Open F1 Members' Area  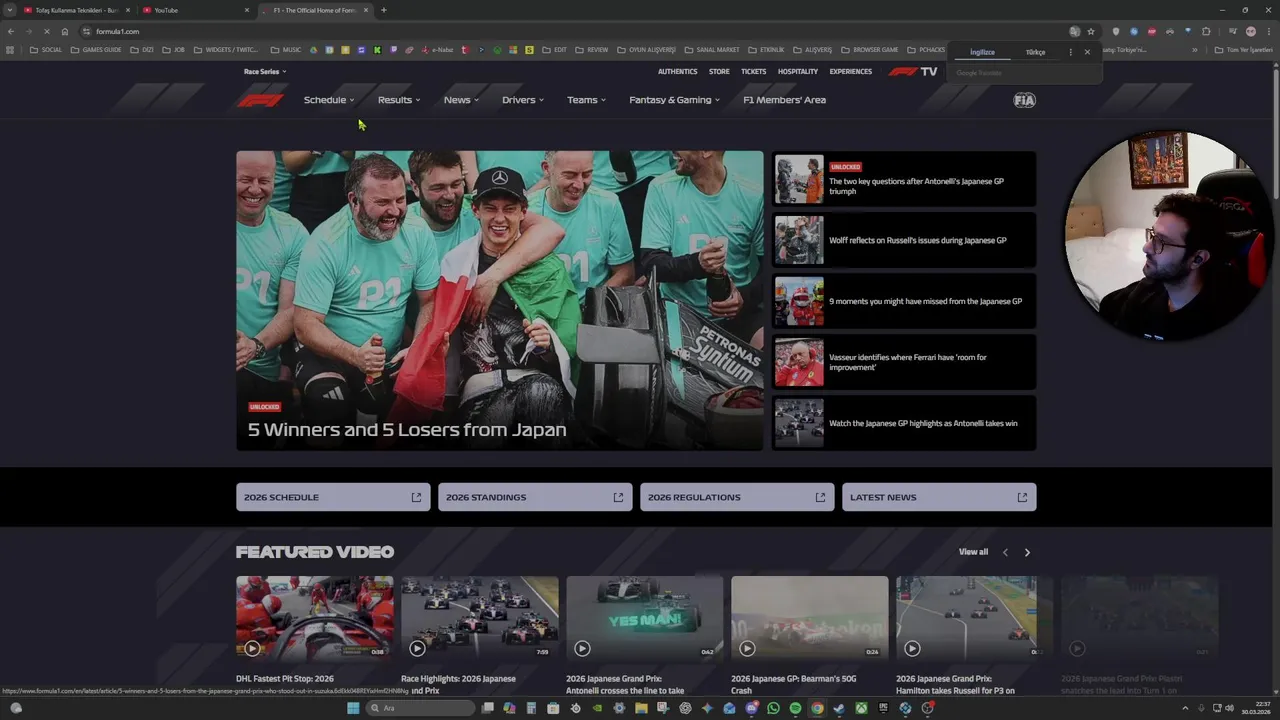[784, 100]
